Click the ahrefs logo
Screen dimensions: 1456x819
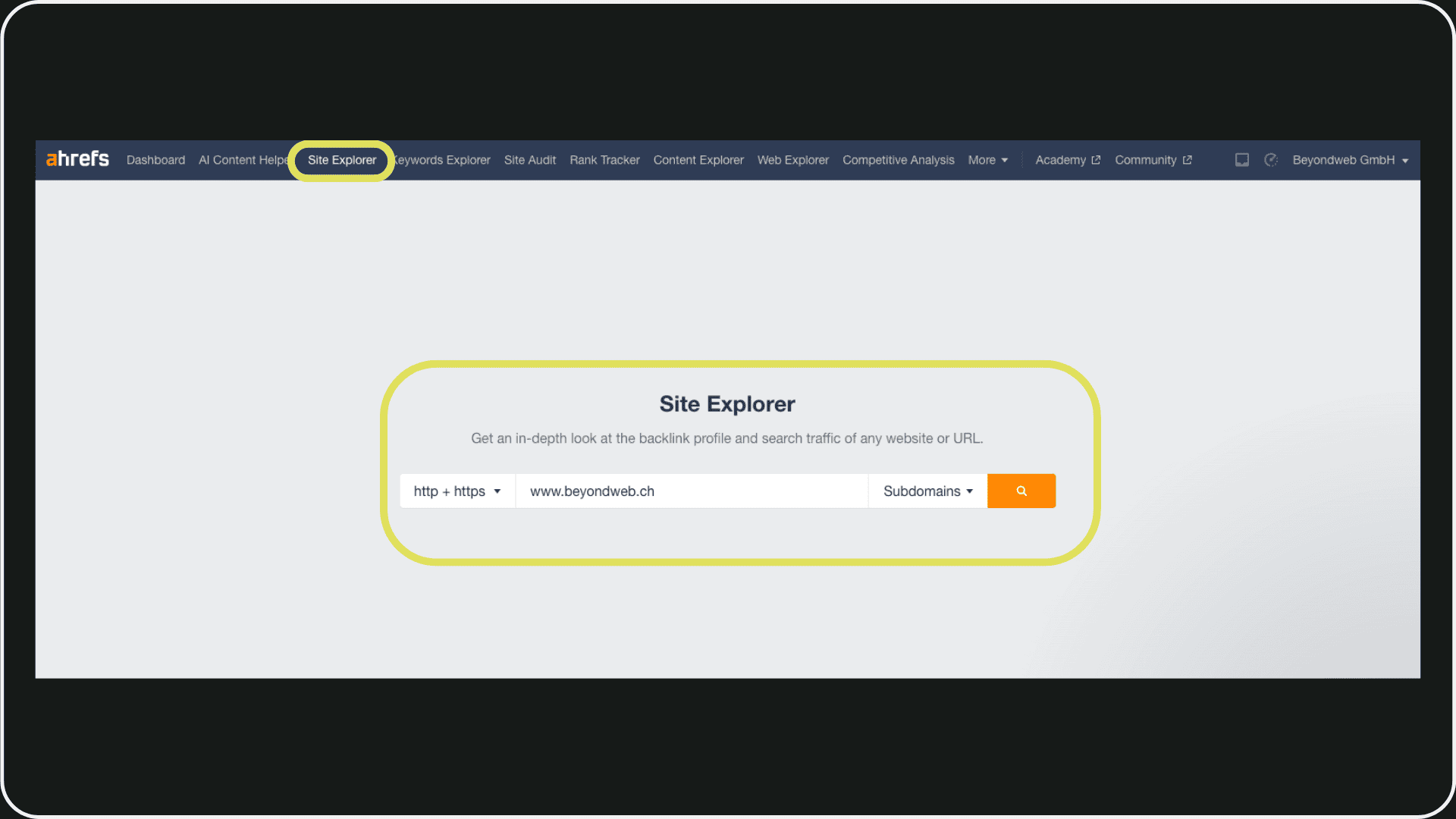tap(77, 159)
